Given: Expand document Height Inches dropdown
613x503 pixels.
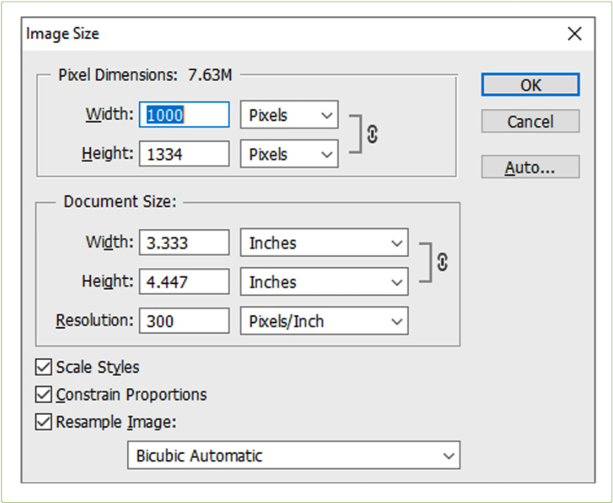Looking at the screenshot, I should click(x=324, y=283).
